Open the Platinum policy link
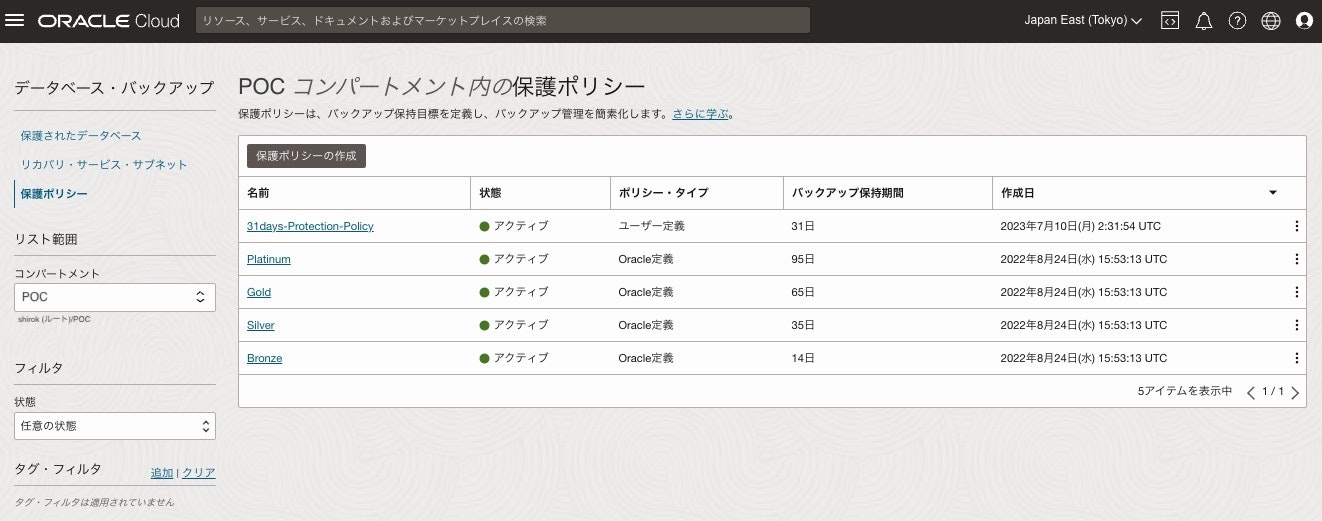This screenshot has width=1322, height=521. pyautogui.click(x=269, y=259)
